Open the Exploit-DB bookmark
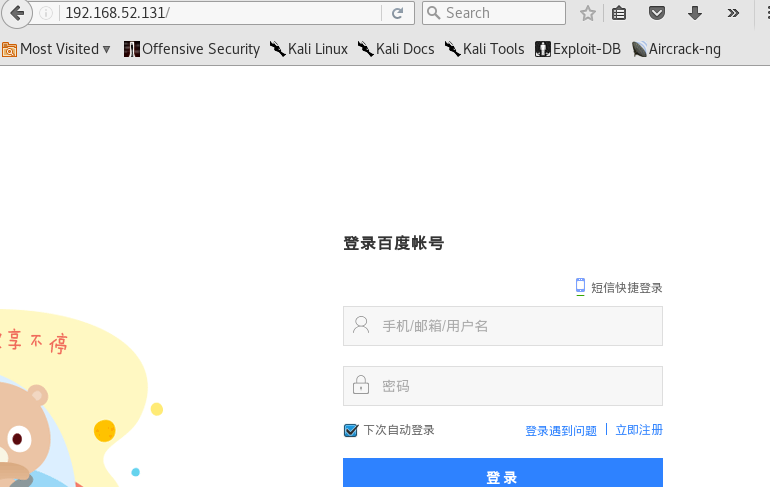Image resolution: width=770 pixels, height=487 pixels. click(578, 49)
